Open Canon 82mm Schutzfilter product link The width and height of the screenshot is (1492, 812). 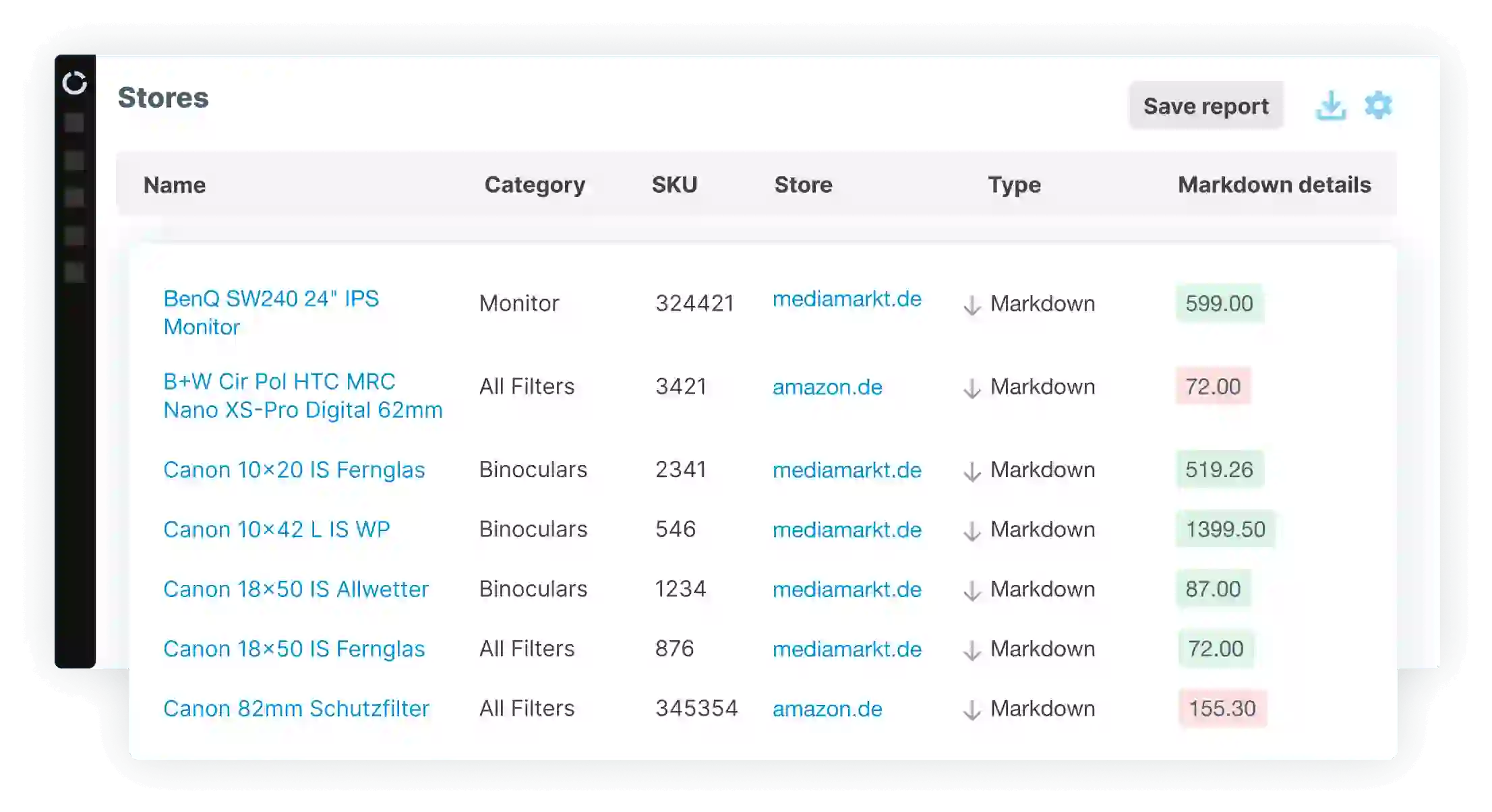tap(296, 708)
